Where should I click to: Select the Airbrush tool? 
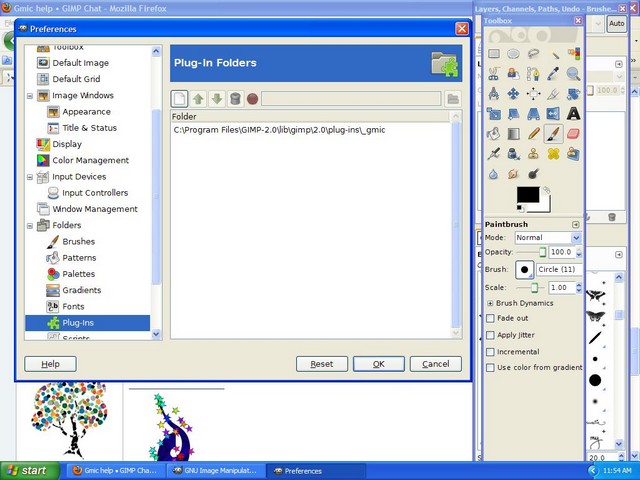[x=494, y=154]
